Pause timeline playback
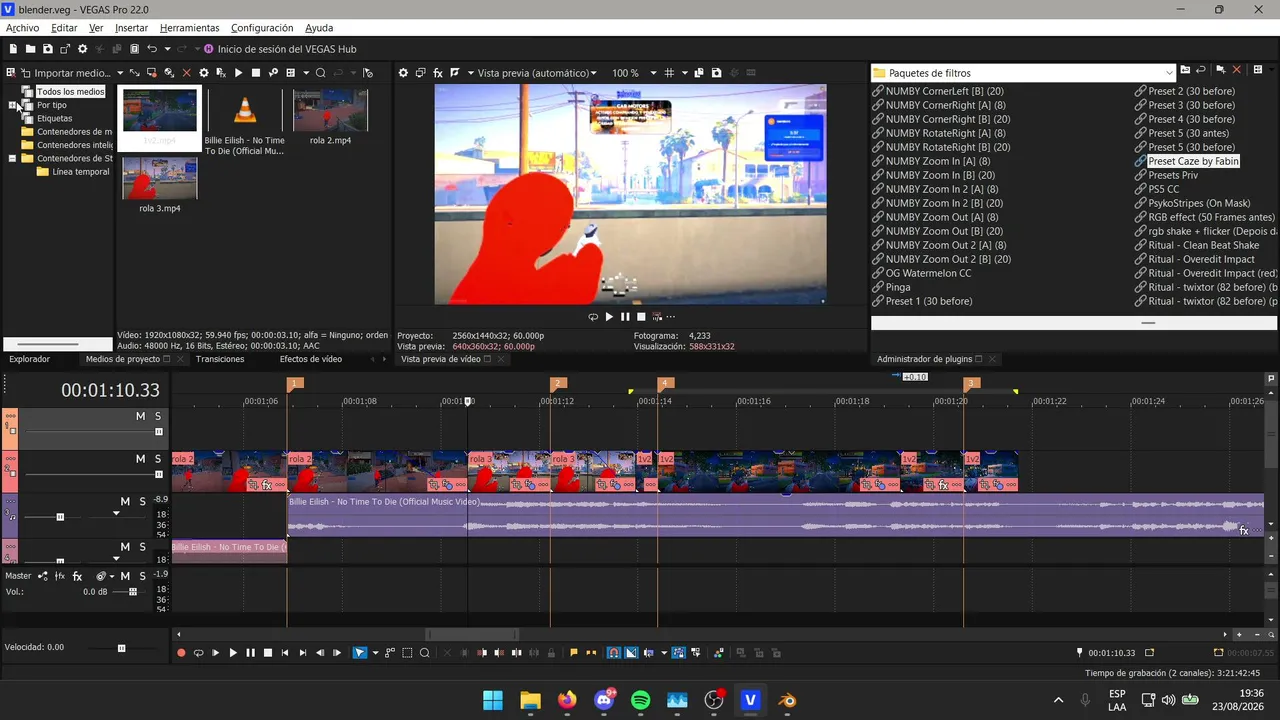Image resolution: width=1280 pixels, height=720 pixels. tap(250, 653)
